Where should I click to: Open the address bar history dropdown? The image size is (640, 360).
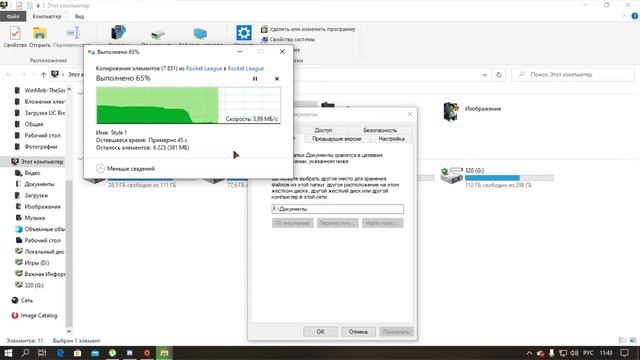click(484, 75)
